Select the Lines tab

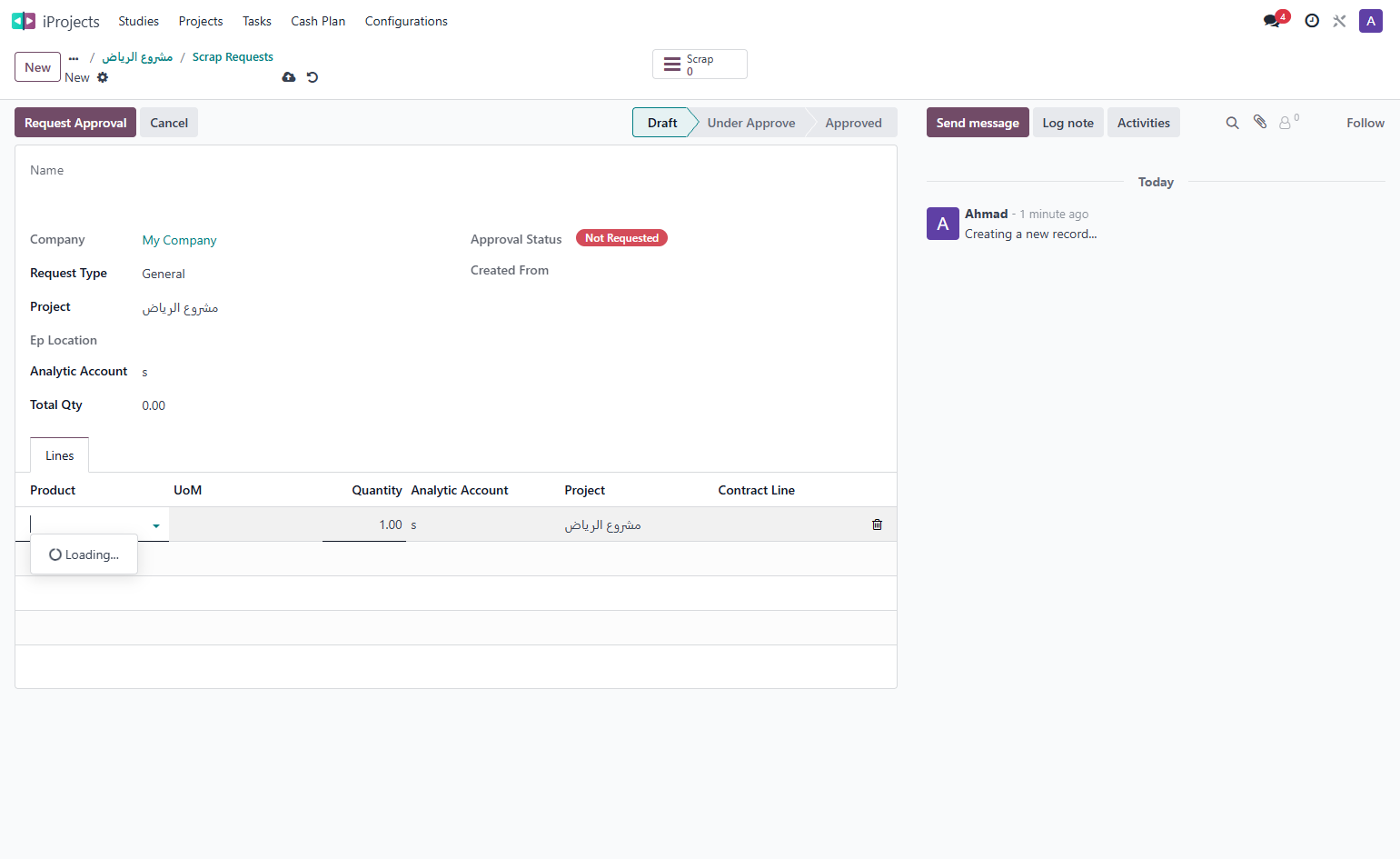click(x=60, y=455)
